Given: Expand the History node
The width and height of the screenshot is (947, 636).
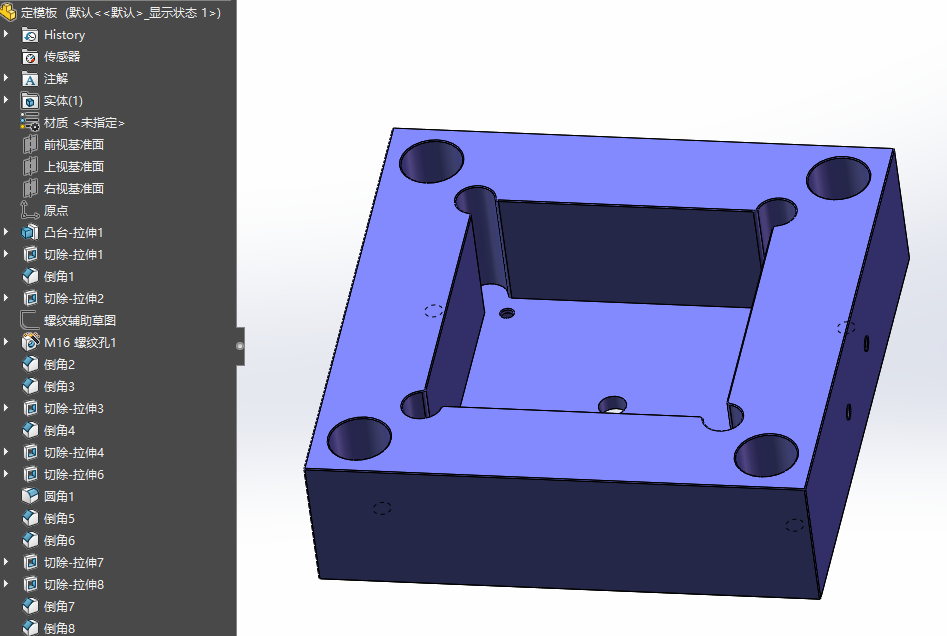Looking at the screenshot, I should 7,34.
